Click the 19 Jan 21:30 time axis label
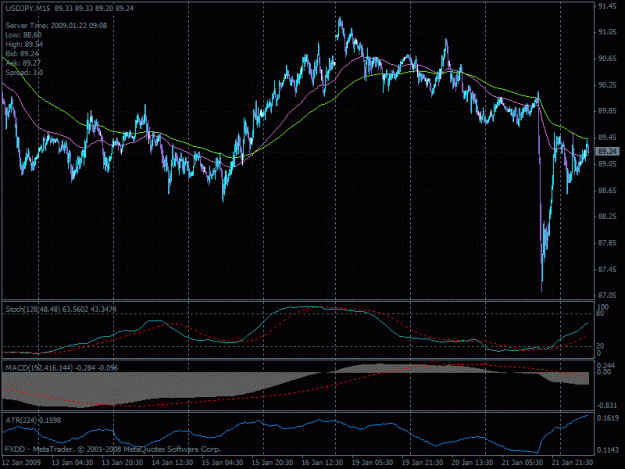Viewport: 625px width, 469px height. 423,462
